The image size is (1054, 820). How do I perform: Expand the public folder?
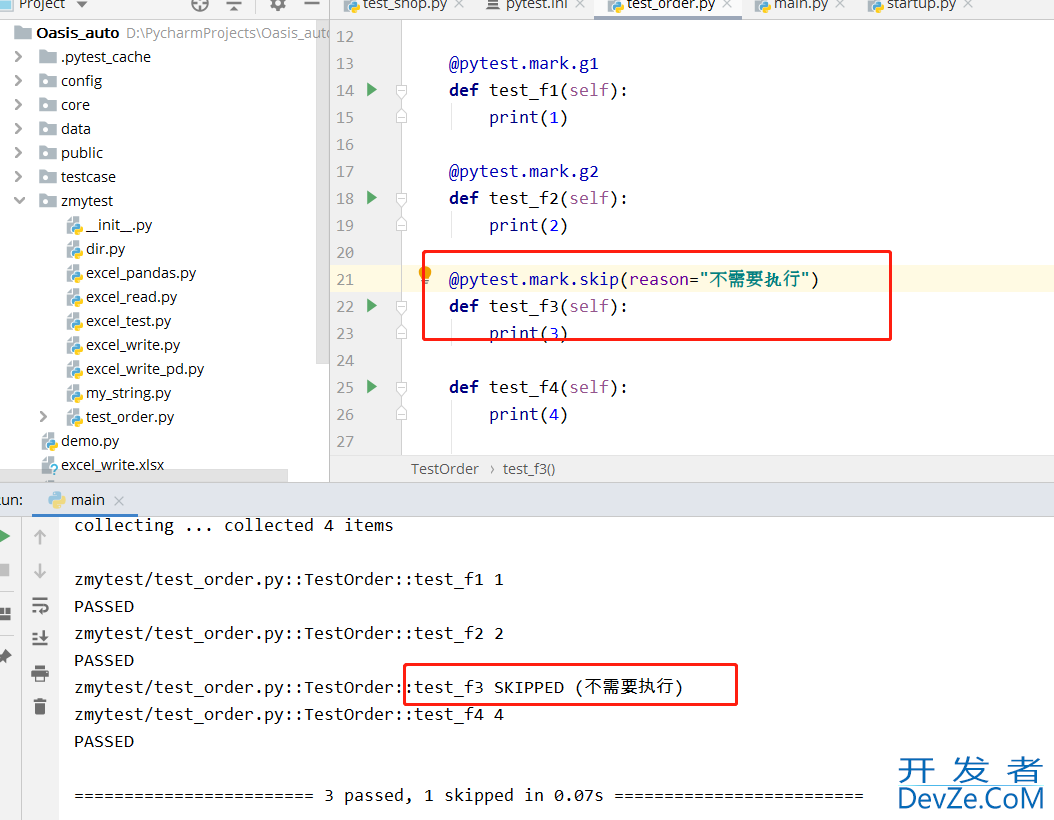pyautogui.click(x=19, y=153)
